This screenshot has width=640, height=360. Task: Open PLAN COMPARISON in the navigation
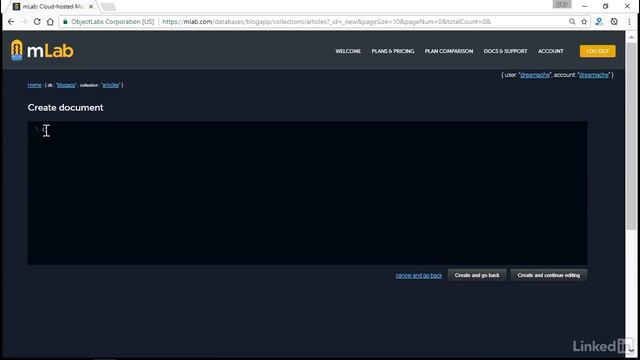click(449, 51)
